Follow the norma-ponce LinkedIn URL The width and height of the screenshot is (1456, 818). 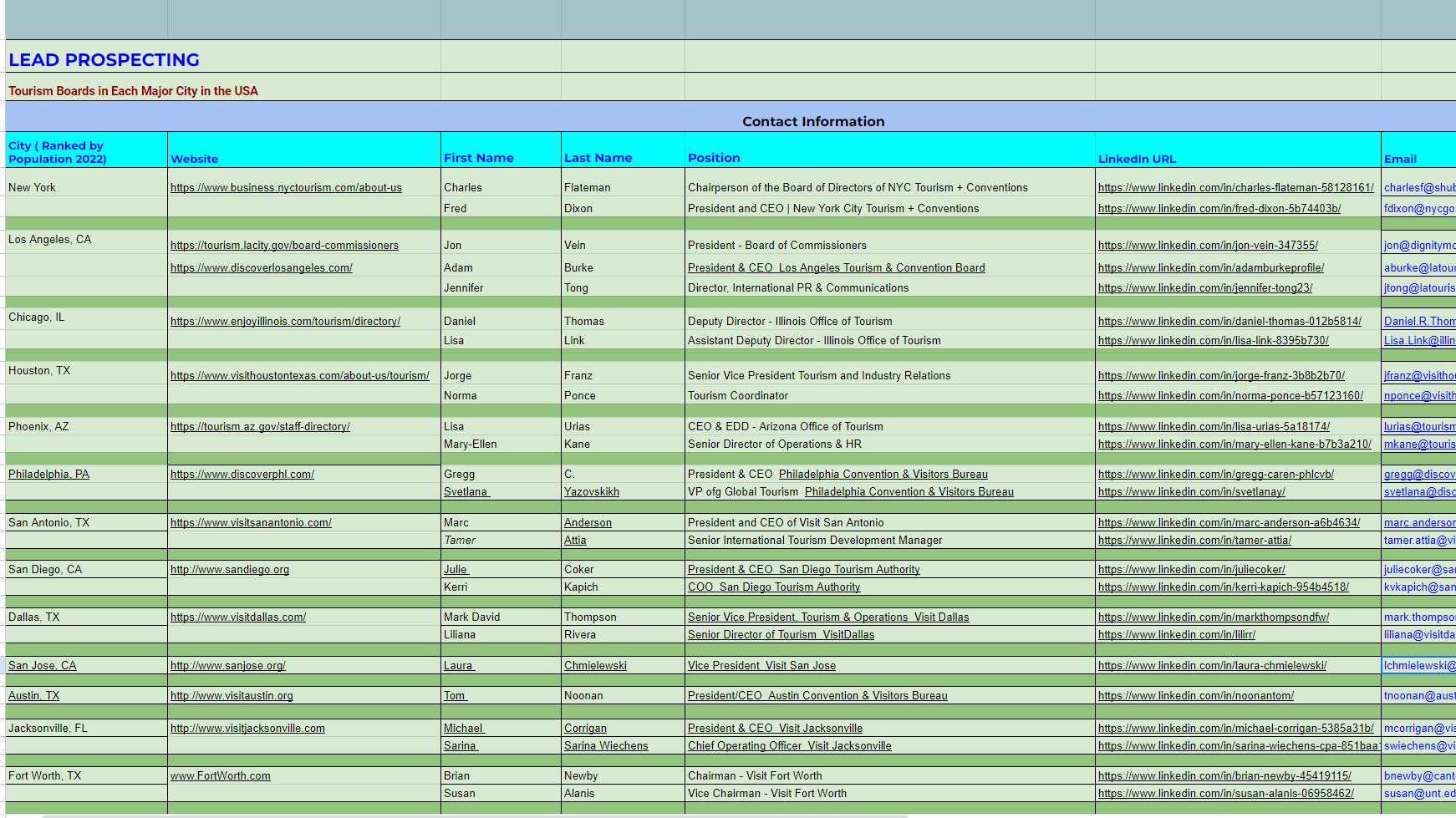tap(1230, 396)
